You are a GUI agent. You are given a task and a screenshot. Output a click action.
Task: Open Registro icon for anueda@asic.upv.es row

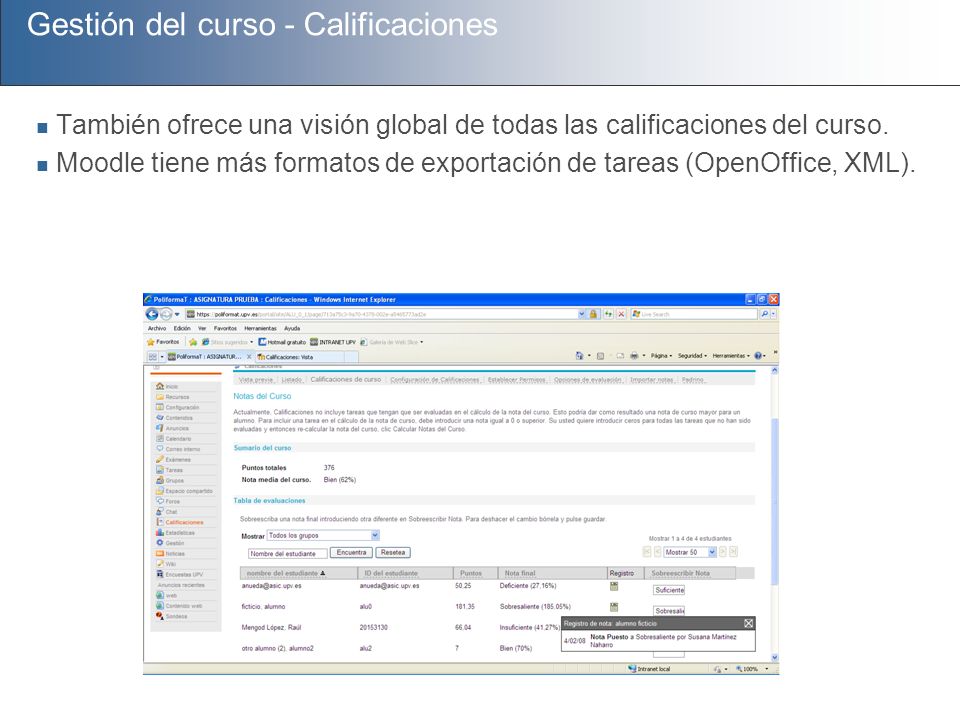[x=613, y=586]
